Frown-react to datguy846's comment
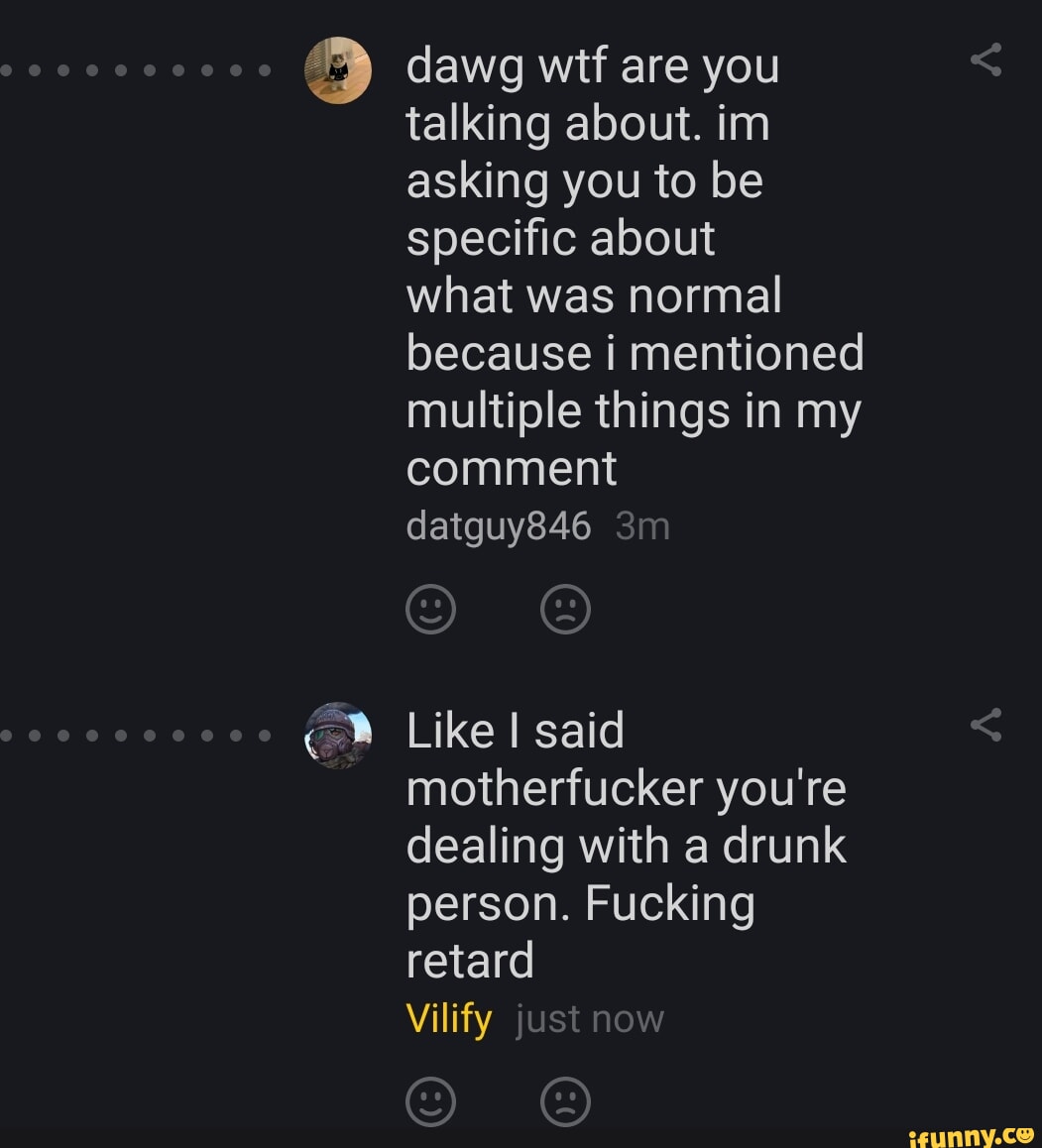1042x1148 pixels. point(566,610)
